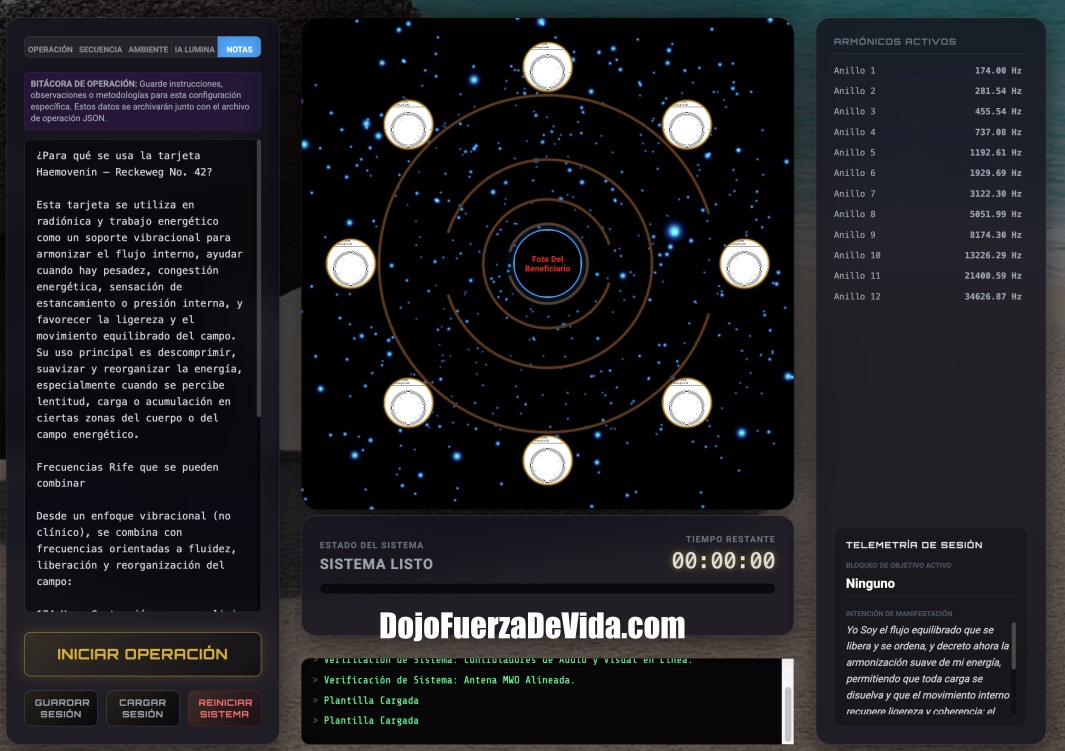This screenshot has height=751, width=1065.
Task: Click the left-side card slot circle
Action: (x=351, y=264)
